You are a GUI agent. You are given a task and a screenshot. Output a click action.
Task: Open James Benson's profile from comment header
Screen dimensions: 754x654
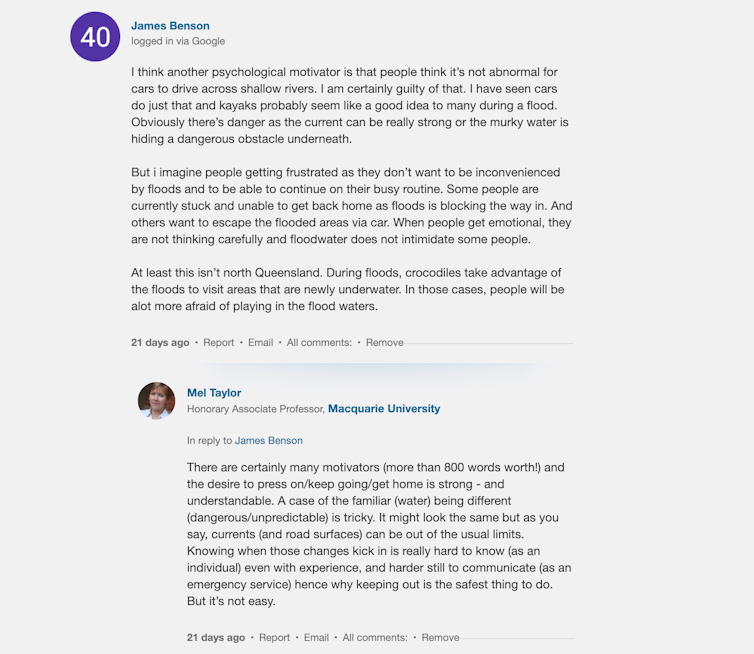pyautogui.click(x=170, y=26)
